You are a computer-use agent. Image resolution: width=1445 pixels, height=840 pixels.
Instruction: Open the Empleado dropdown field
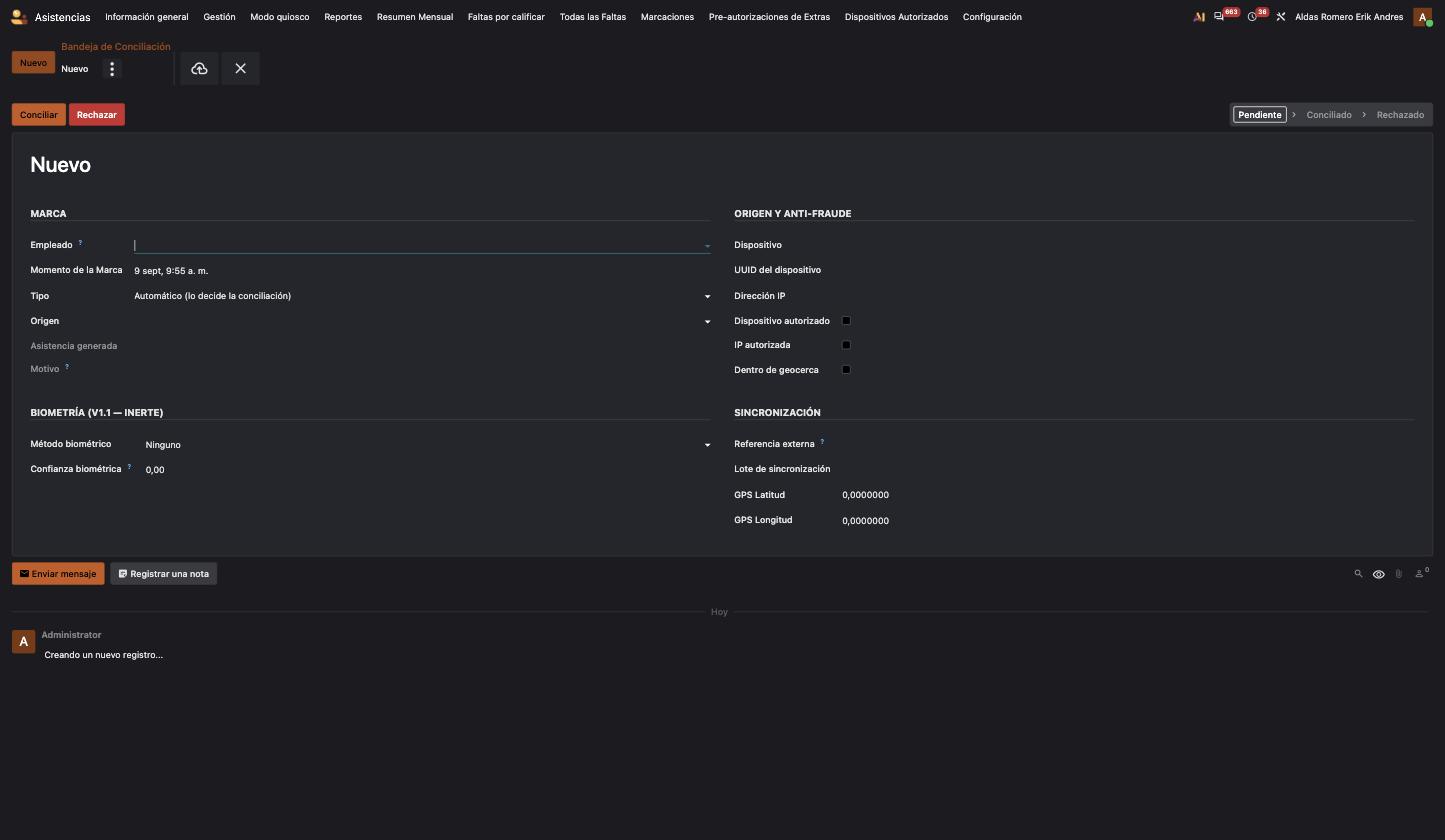tap(422, 245)
